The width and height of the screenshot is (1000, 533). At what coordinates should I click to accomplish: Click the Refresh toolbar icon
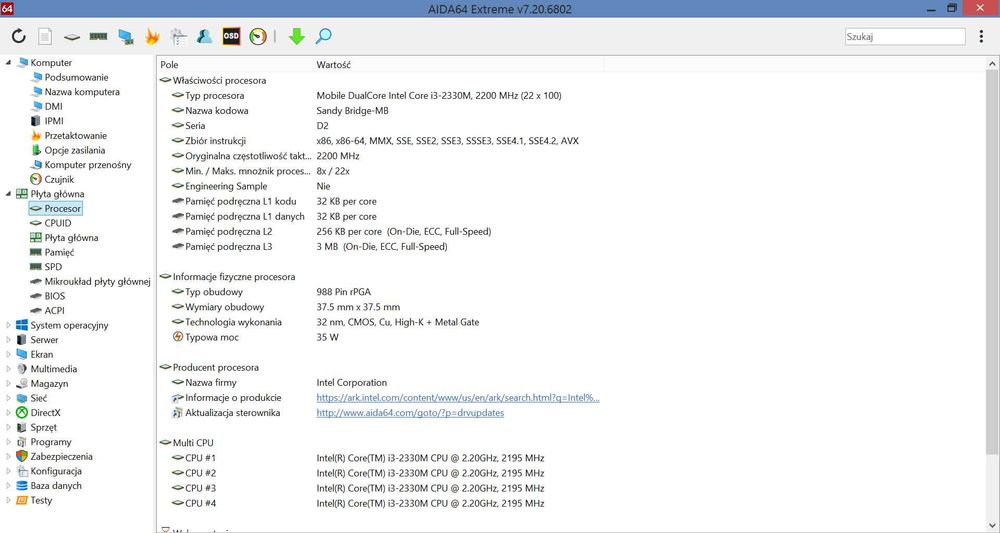(18, 36)
